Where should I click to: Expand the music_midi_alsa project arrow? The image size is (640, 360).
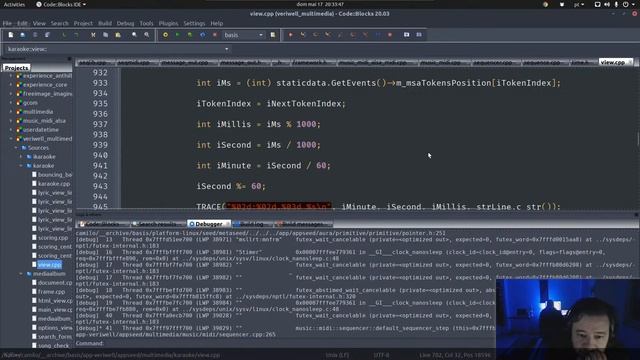tap(11, 121)
